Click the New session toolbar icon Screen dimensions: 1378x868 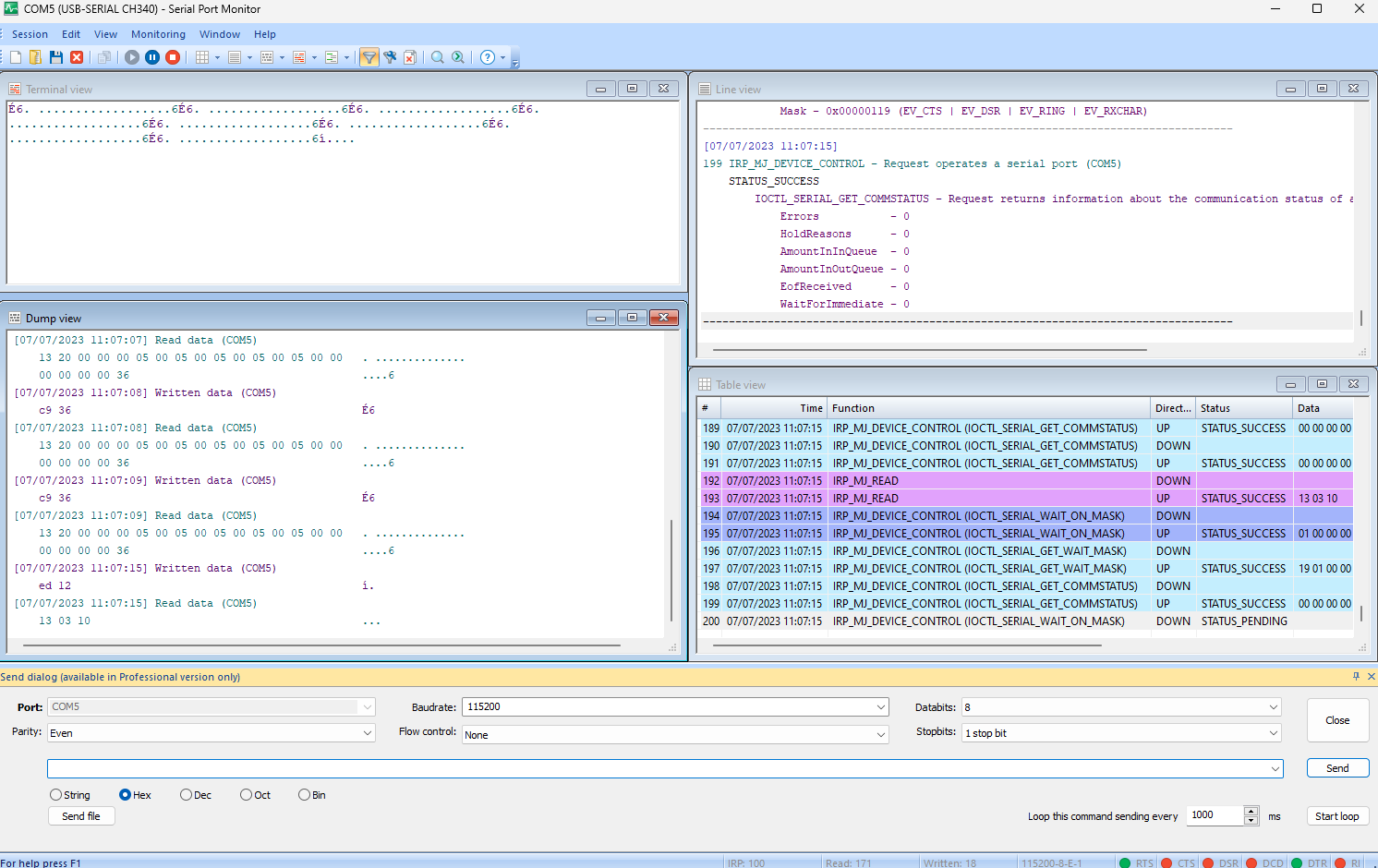point(16,57)
